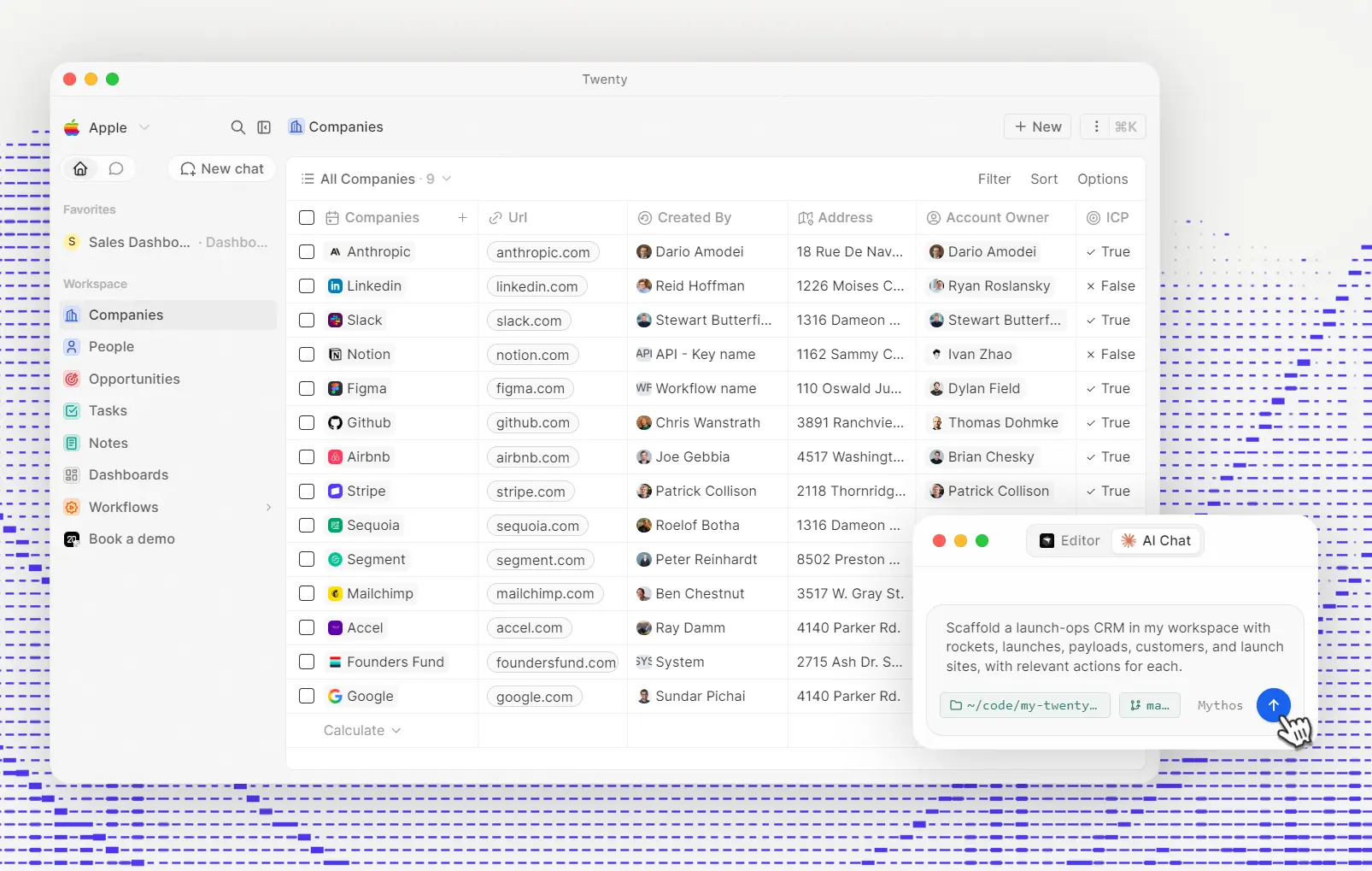The height and width of the screenshot is (871, 1372).
Task: Click the People icon in sidebar
Action: coord(72,347)
